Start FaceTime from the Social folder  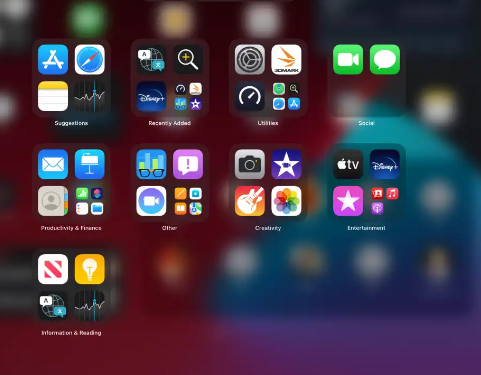pyautogui.click(x=348, y=60)
